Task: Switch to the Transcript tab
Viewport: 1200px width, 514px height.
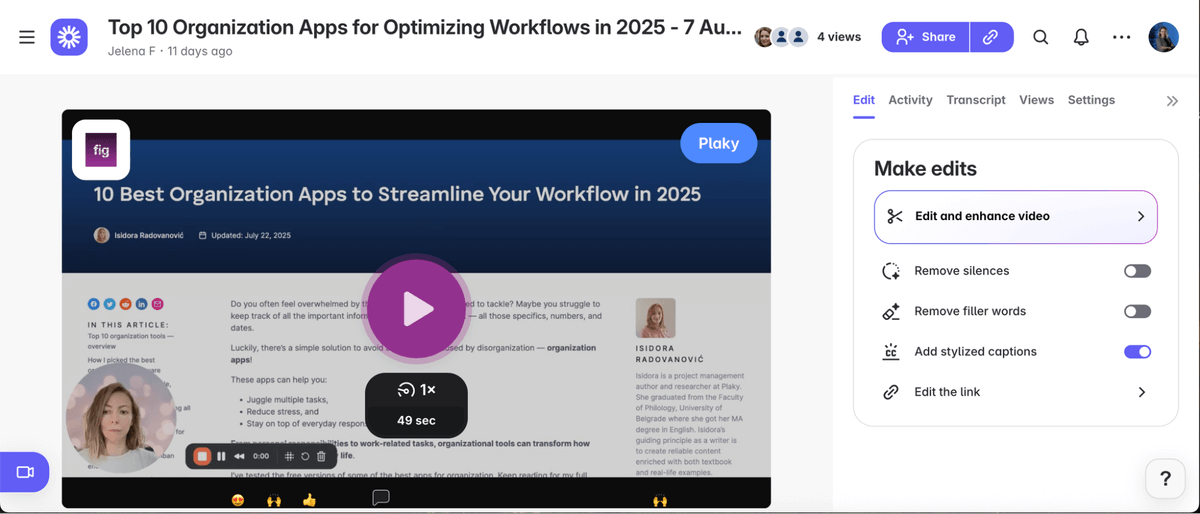Action: pos(975,100)
